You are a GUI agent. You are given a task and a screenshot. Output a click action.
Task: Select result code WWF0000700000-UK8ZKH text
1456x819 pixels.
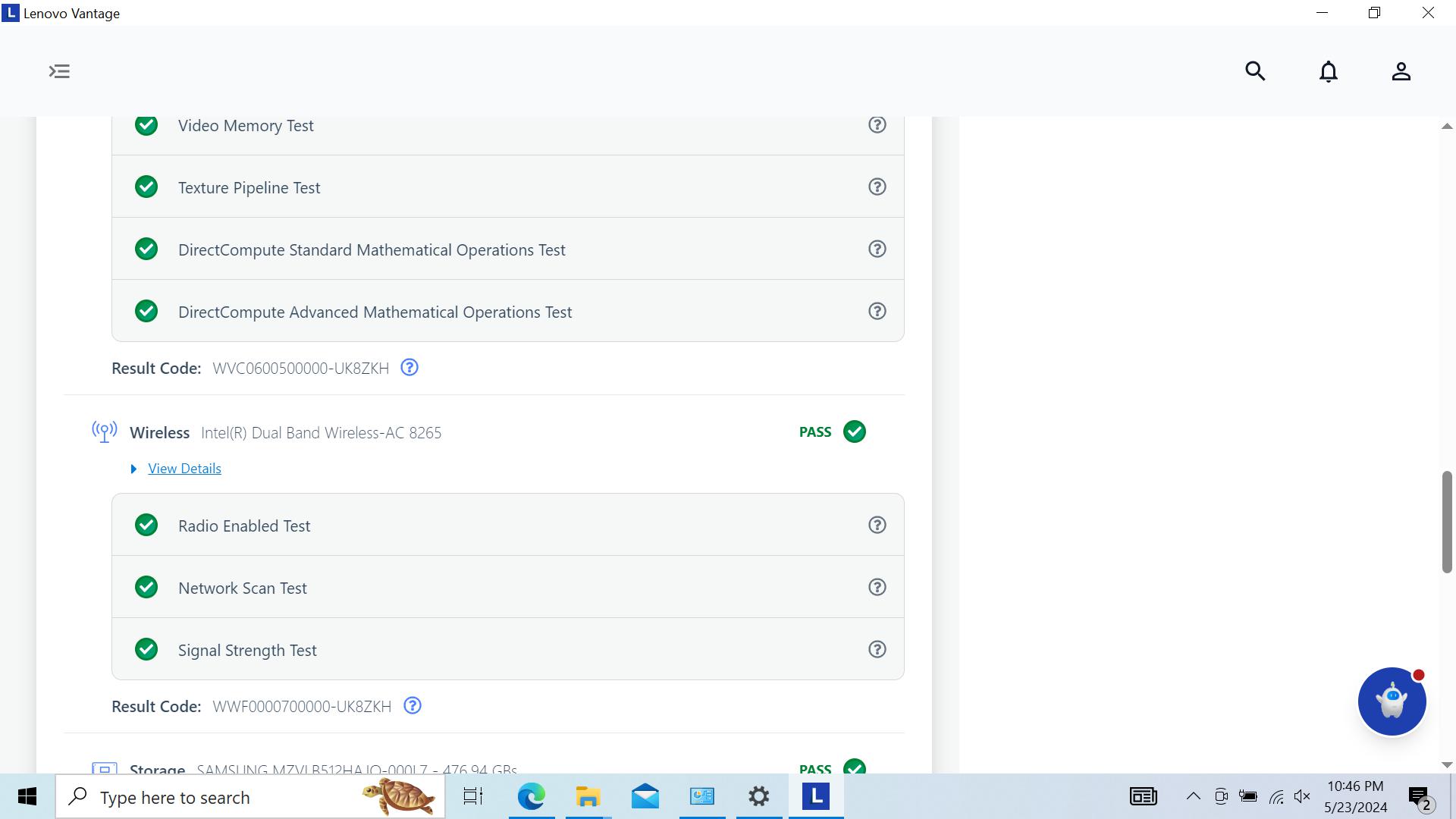302,707
